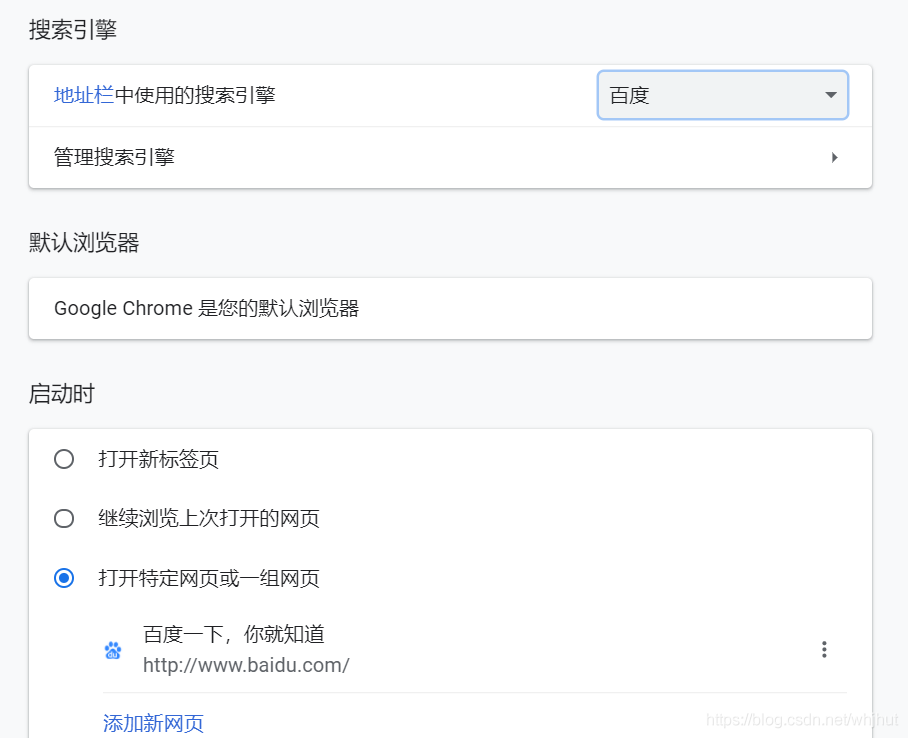
Task: Click 百度一下，你就知道 page title
Action: [x=234, y=634]
